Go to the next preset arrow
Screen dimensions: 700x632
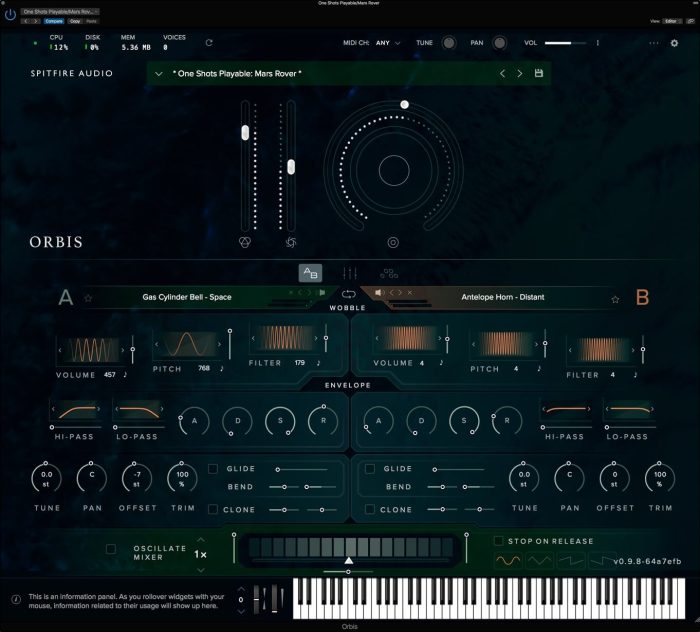(x=520, y=73)
